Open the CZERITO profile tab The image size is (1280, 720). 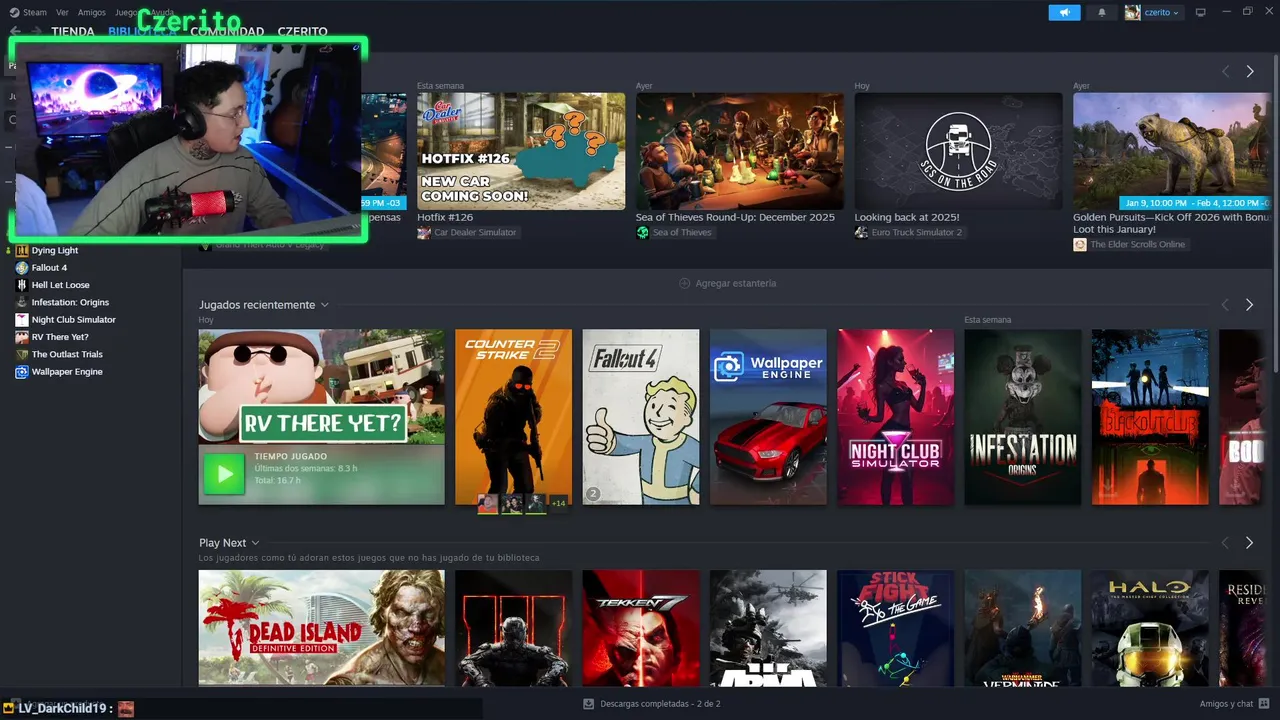click(x=303, y=32)
